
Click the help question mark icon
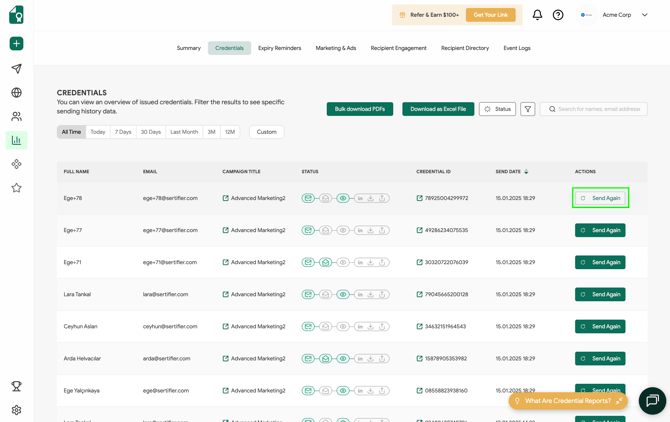[x=558, y=15]
